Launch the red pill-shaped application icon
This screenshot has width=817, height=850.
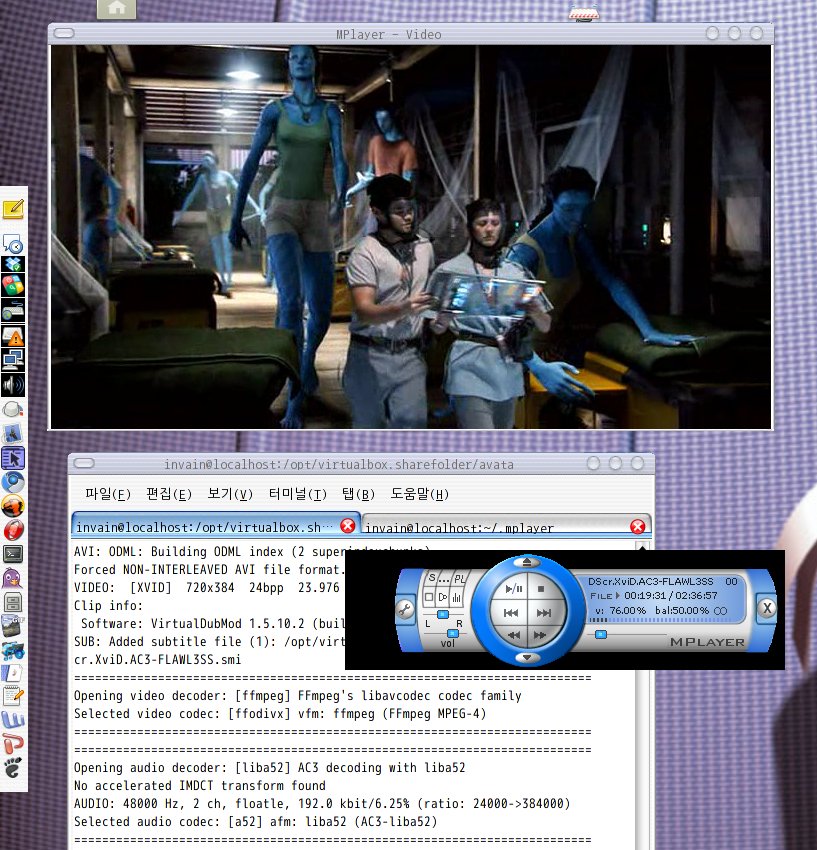pos(13,530)
